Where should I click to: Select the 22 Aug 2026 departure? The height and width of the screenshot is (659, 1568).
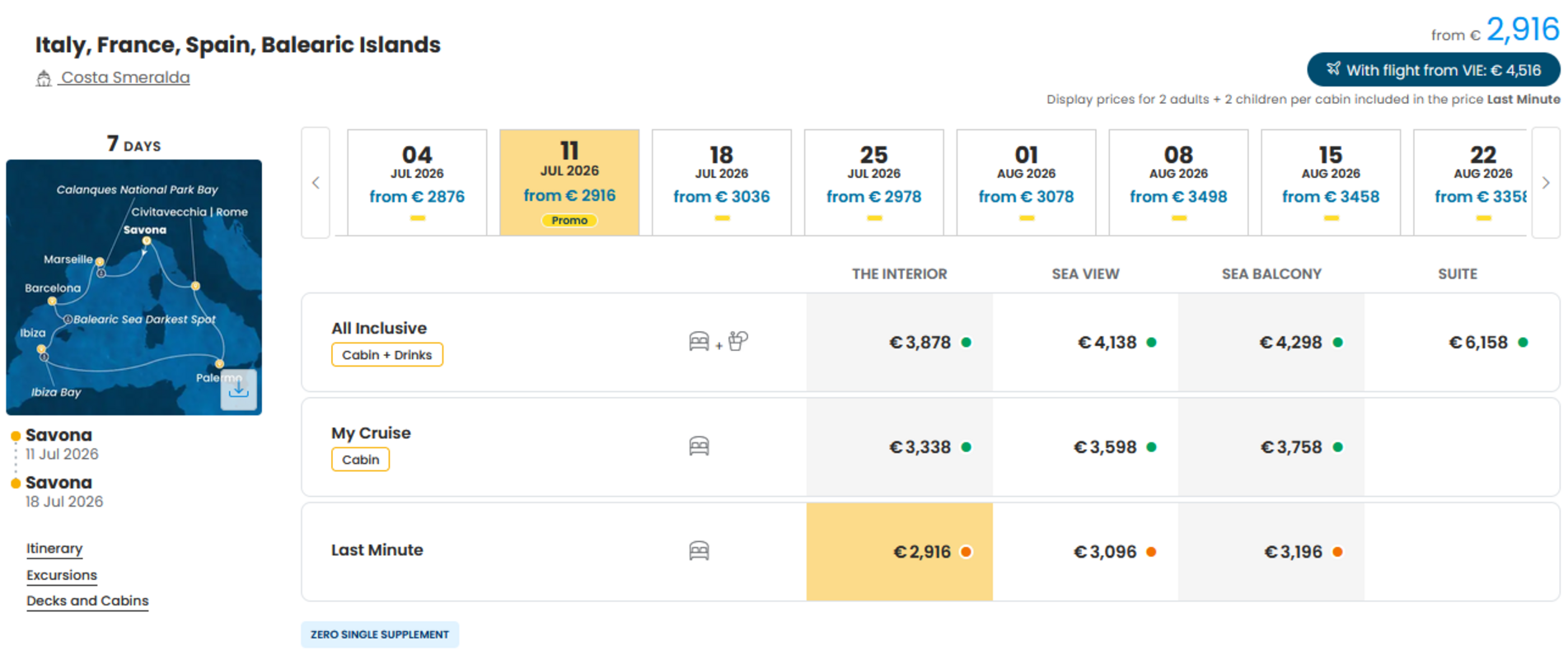click(x=1471, y=183)
